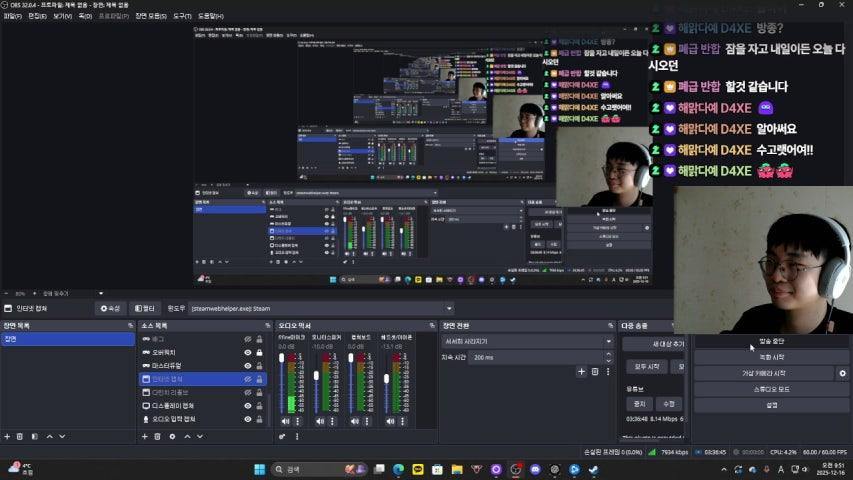
Task: Open virtual camera settings gear icon
Action: [842, 373]
